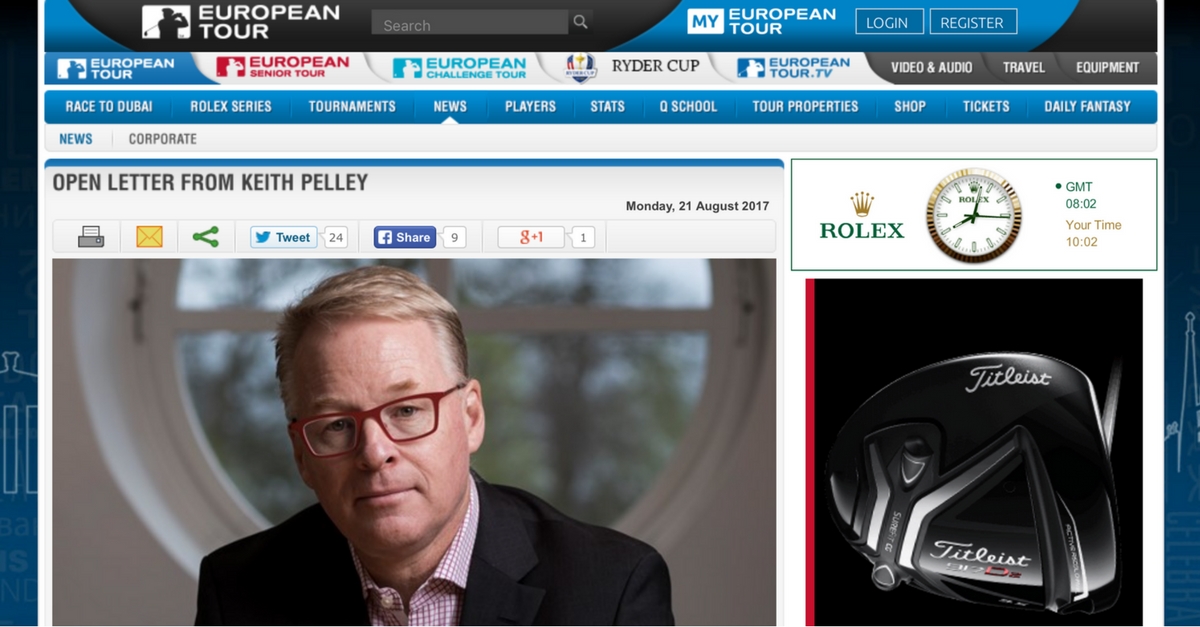Screen dimensions: 1200x627
Task: Open the Corporate news sub-tab
Action: coord(162,139)
